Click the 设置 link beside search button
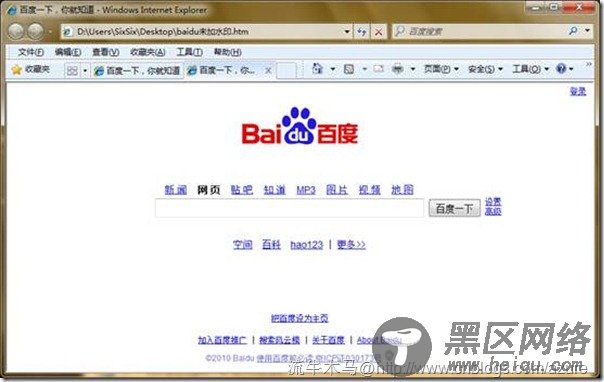Screen dimensions: 604x382 pos(493,201)
